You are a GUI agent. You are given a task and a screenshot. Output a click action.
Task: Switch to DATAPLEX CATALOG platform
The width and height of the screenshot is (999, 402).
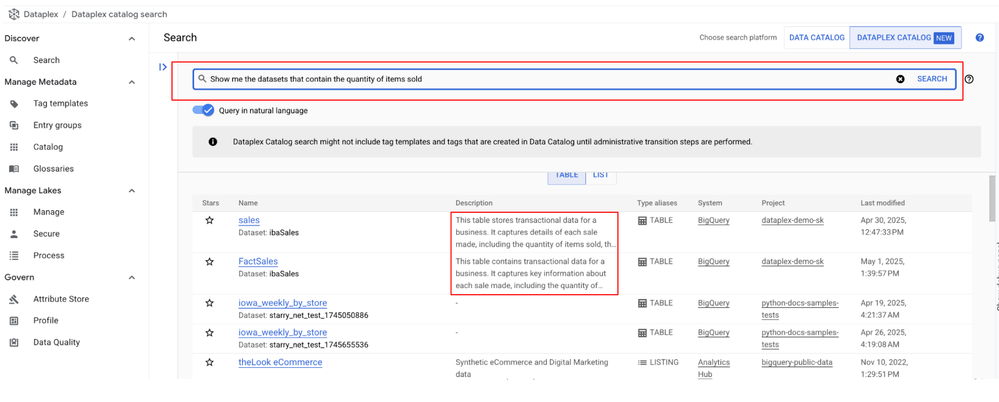coord(905,38)
